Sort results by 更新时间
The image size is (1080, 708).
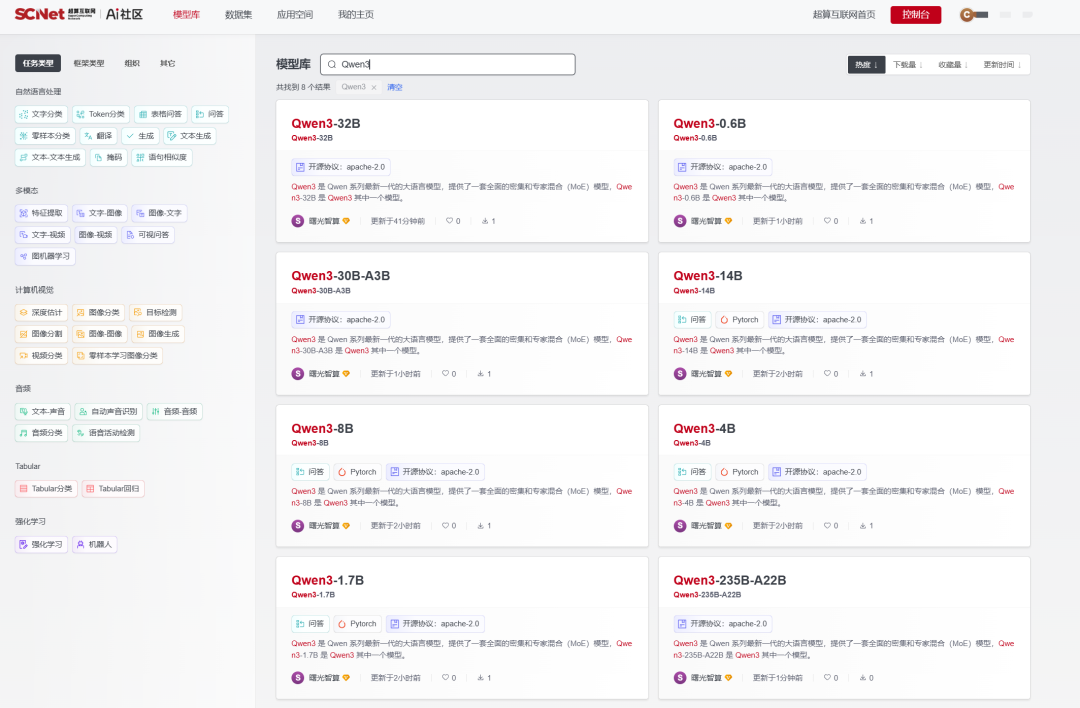point(1001,65)
